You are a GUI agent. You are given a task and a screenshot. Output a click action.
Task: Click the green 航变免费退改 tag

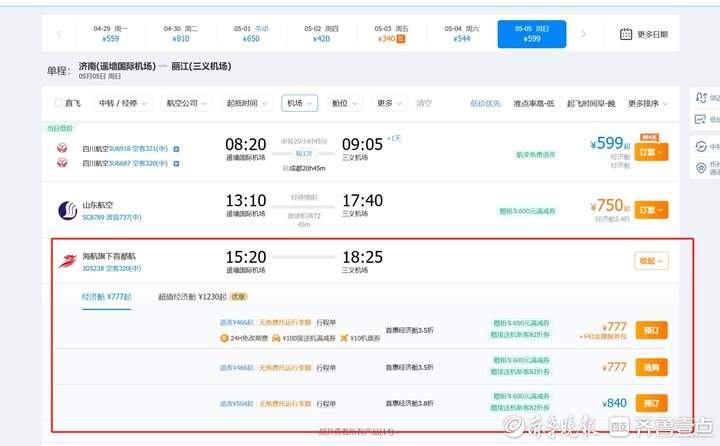pyautogui.click(x=535, y=155)
